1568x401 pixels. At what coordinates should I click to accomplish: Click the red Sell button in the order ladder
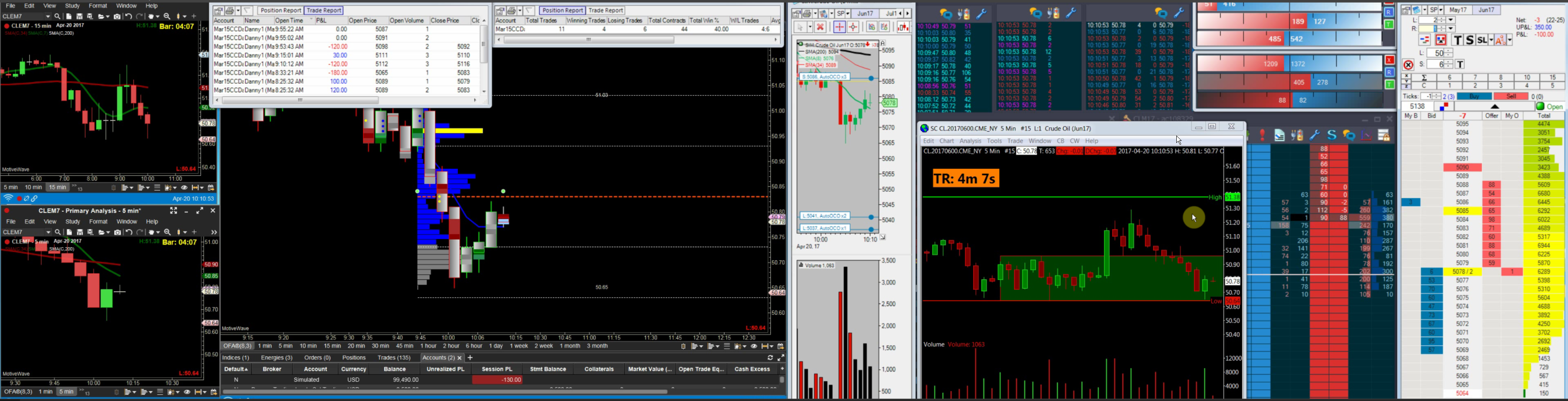[x=1511, y=96]
